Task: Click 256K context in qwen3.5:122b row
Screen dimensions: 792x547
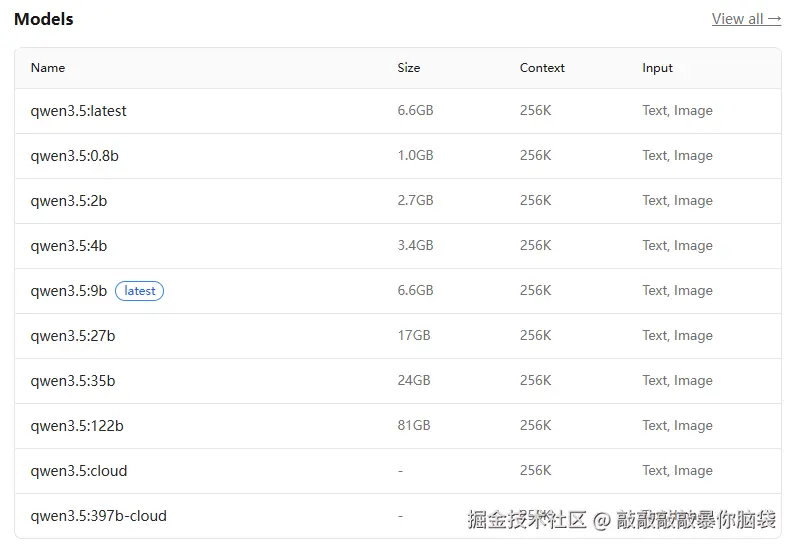Action: [x=535, y=425]
